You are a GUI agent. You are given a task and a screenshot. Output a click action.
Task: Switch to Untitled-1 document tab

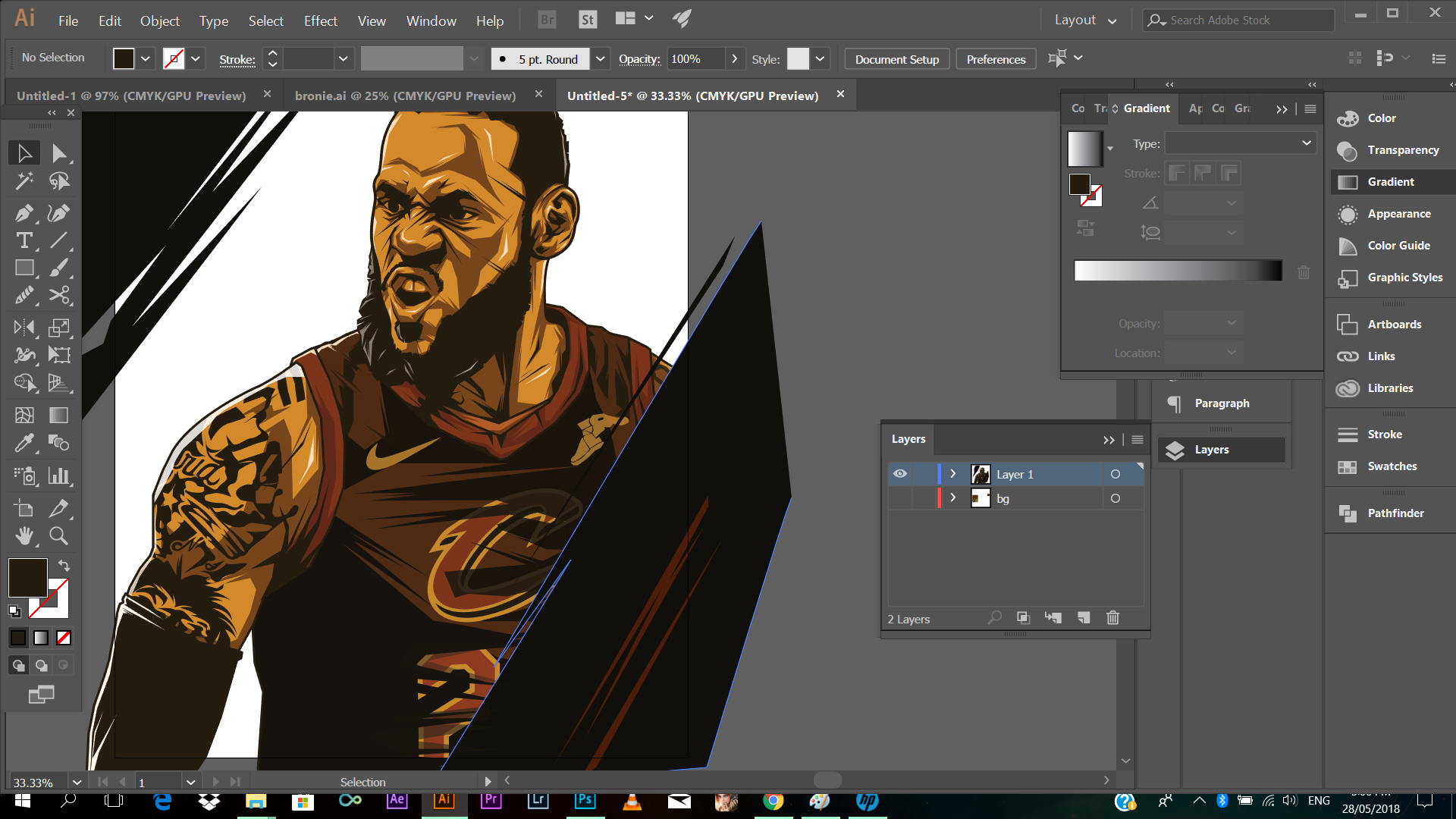[131, 96]
